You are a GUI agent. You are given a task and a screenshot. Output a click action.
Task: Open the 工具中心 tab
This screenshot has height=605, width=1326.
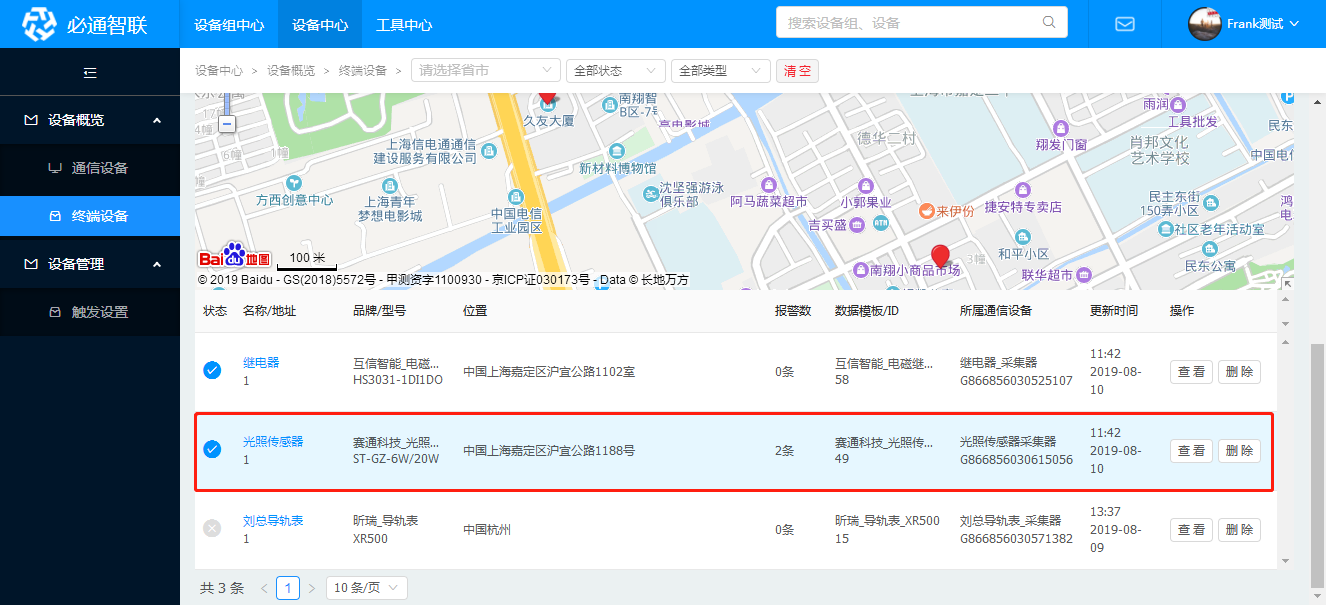pyautogui.click(x=404, y=24)
